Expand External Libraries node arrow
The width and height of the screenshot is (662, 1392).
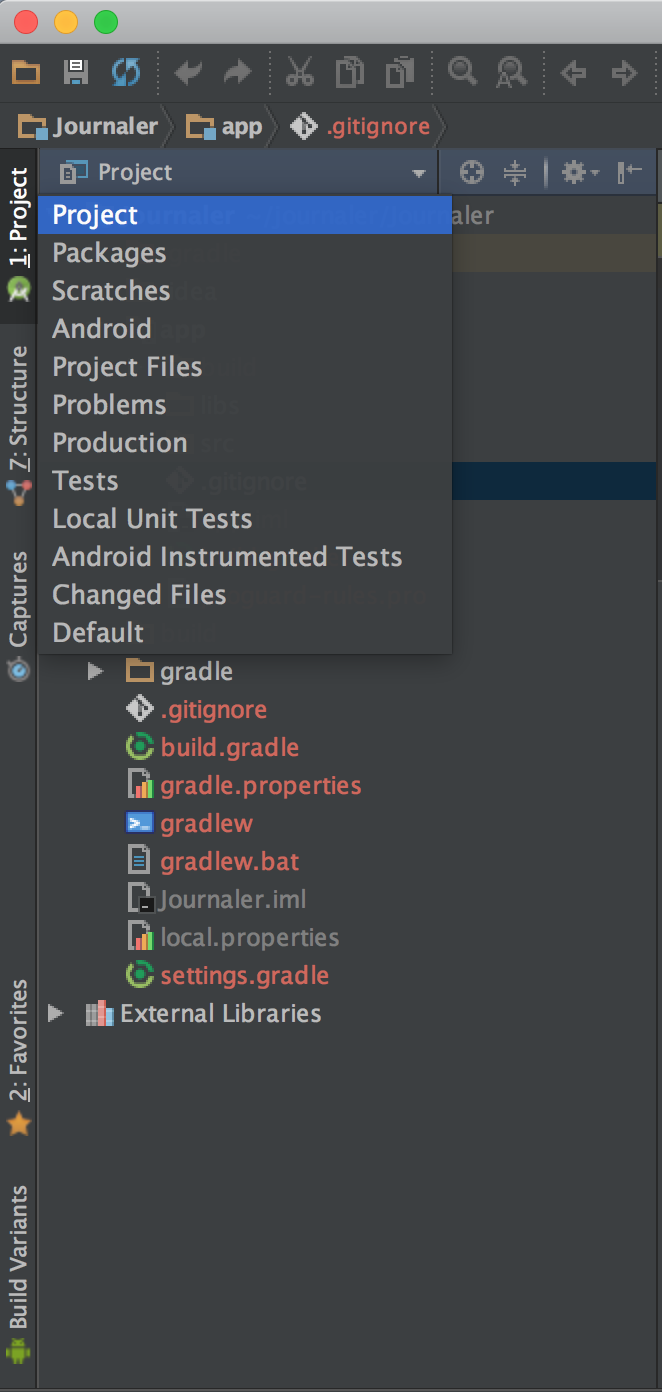pyautogui.click(x=56, y=1013)
